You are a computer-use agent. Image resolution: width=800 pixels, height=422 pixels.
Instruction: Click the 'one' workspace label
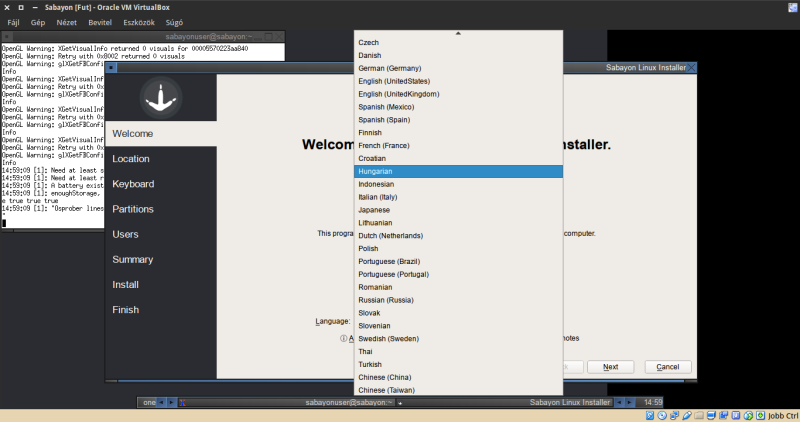click(149, 403)
